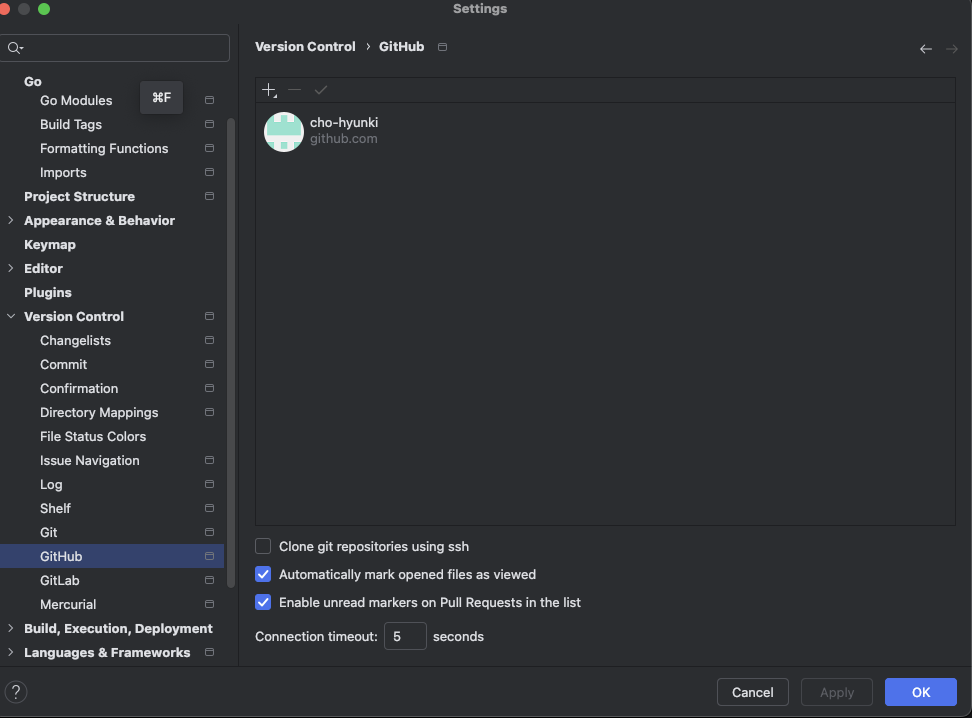Select Confirmation settings page
Viewport: 972px width, 718px height.
[x=79, y=388]
